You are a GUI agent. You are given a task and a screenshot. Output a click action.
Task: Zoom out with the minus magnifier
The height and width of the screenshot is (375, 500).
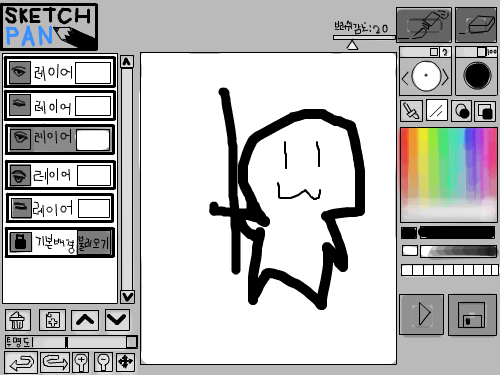(103, 362)
